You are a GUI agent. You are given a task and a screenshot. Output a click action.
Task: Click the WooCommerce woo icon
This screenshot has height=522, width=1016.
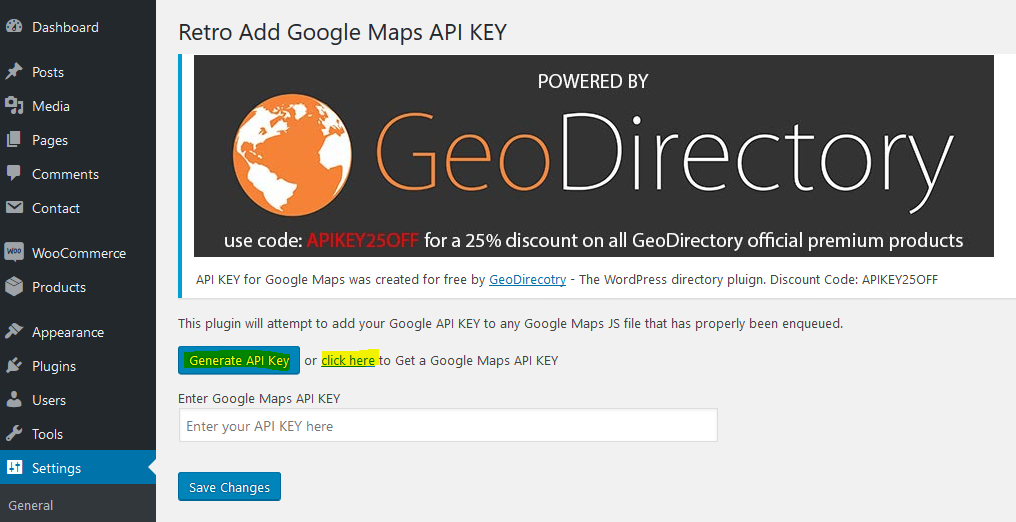click(14, 252)
